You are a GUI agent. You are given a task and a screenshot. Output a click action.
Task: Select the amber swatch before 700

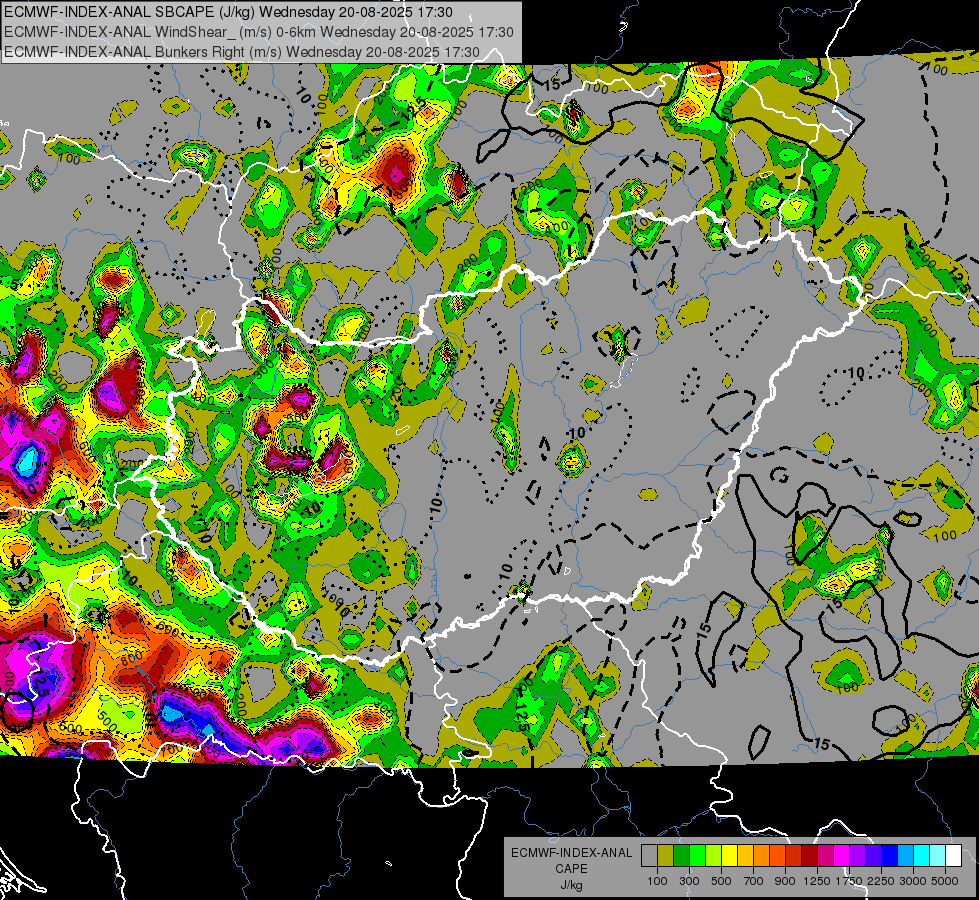745,856
